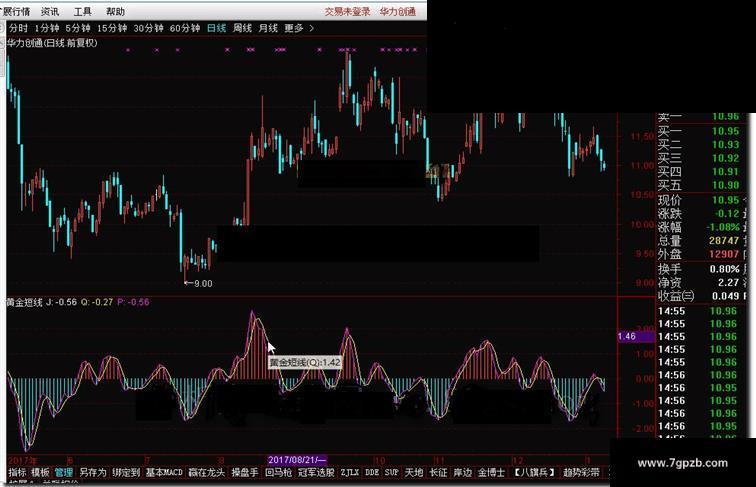Select the 基本MACD indicator tab
The width and height of the screenshot is (756, 487).
pos(164,473)
